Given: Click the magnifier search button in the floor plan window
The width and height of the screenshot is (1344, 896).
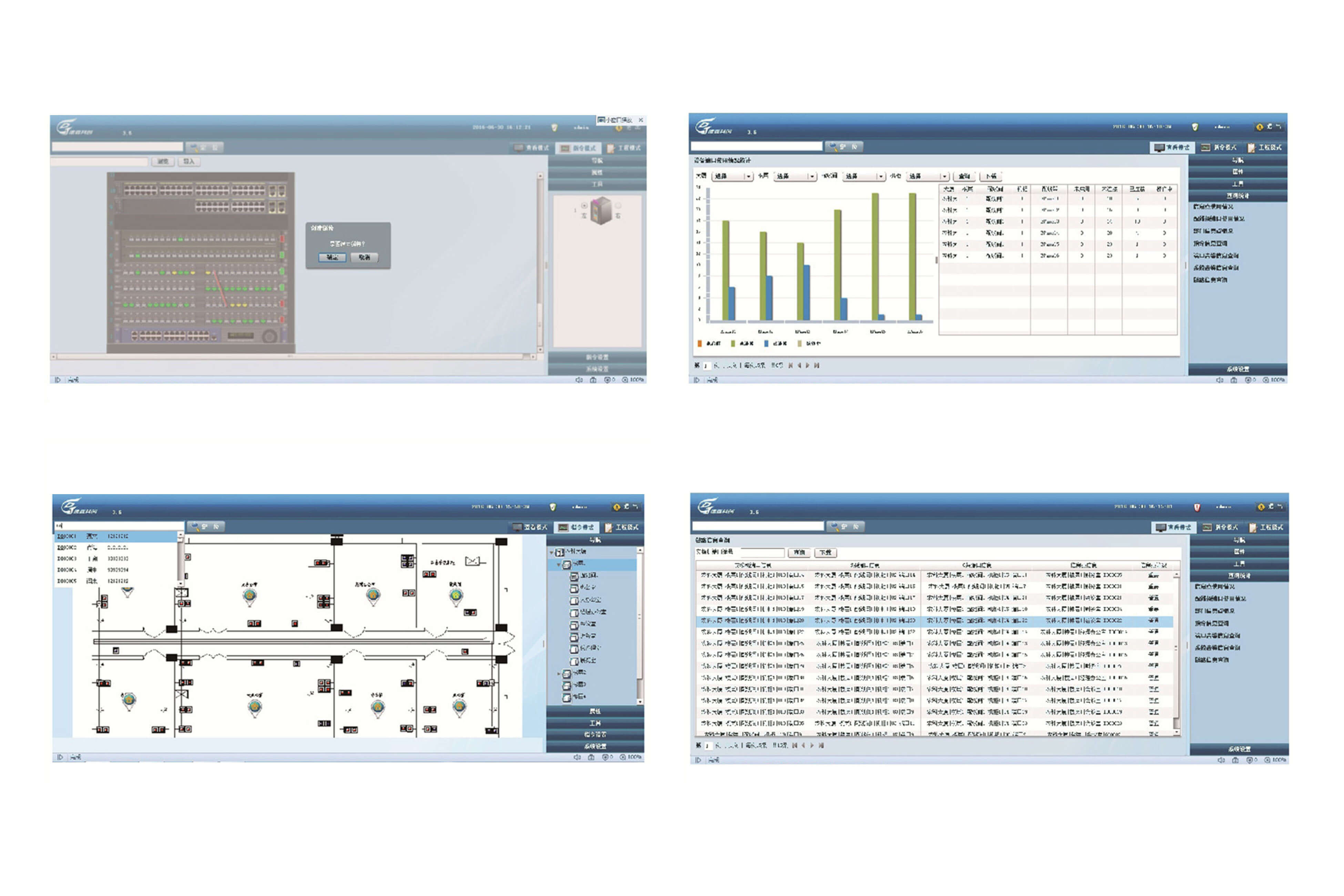Looking at the screenshot, I should [x=206, y=526].
